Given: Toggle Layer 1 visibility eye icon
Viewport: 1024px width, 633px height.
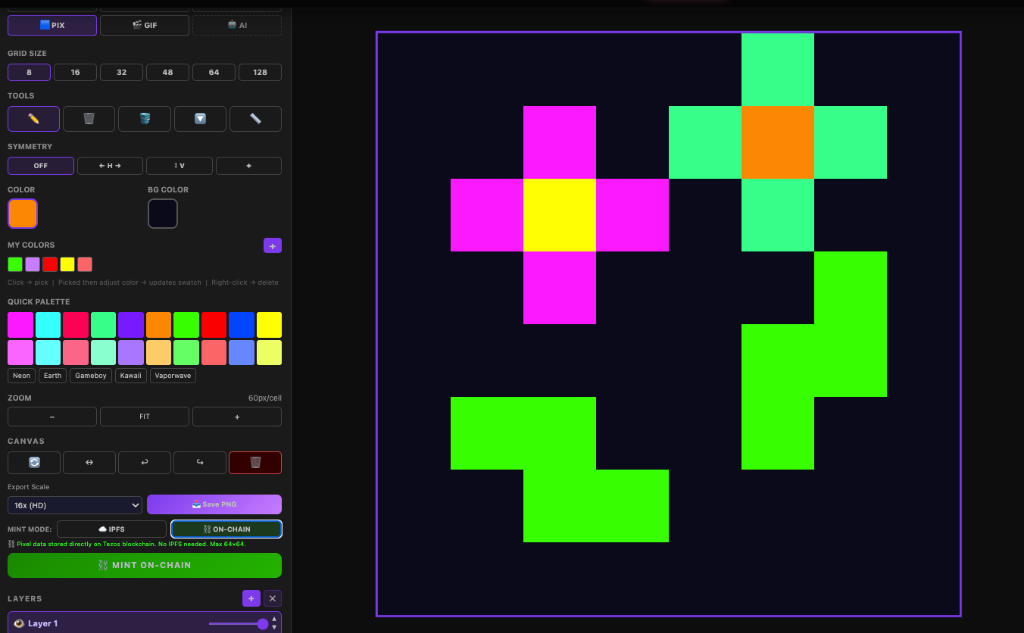Looking at the screenshot, I should [x=19, y=623].
